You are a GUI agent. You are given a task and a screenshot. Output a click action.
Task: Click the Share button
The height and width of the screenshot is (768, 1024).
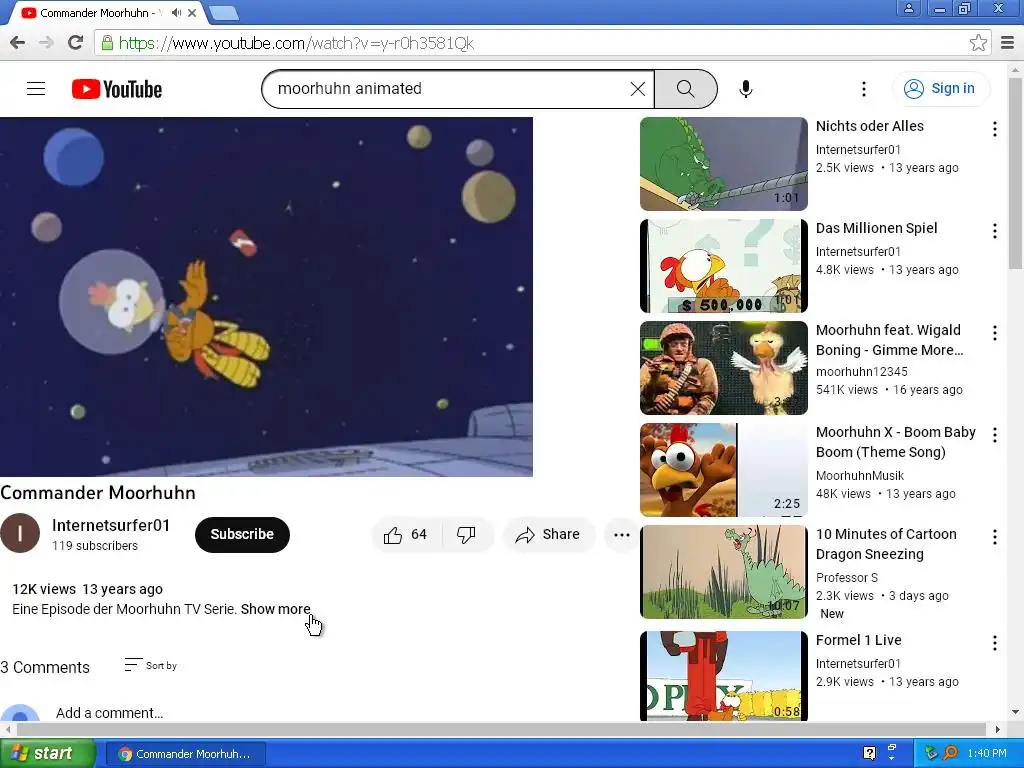click(x=549, y=535)
